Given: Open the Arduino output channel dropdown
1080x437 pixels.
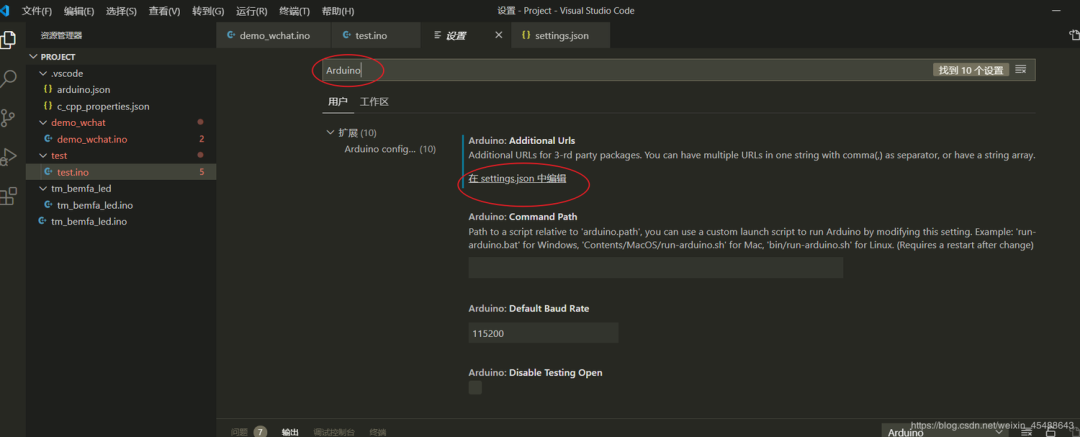Looking at the screenshot, I should (945, 432).
